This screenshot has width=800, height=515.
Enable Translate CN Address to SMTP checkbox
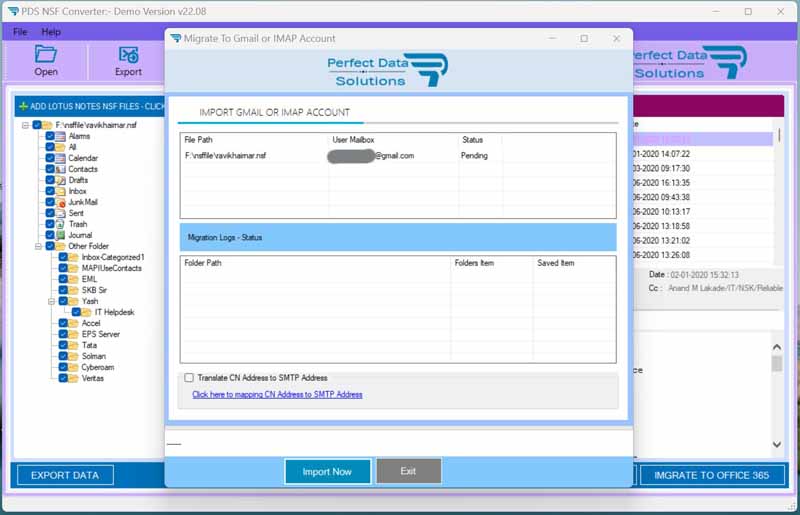(189, 378)
